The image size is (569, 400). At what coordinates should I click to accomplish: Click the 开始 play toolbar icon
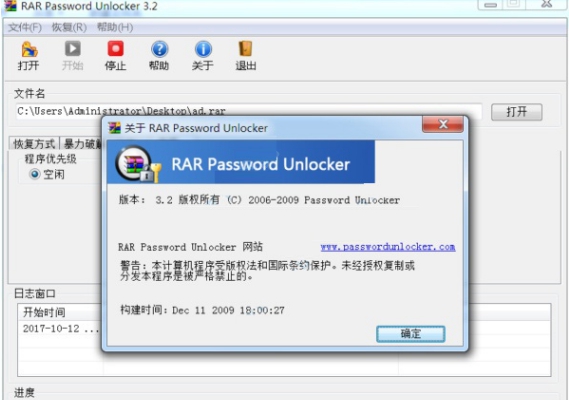tap(73, 49)
